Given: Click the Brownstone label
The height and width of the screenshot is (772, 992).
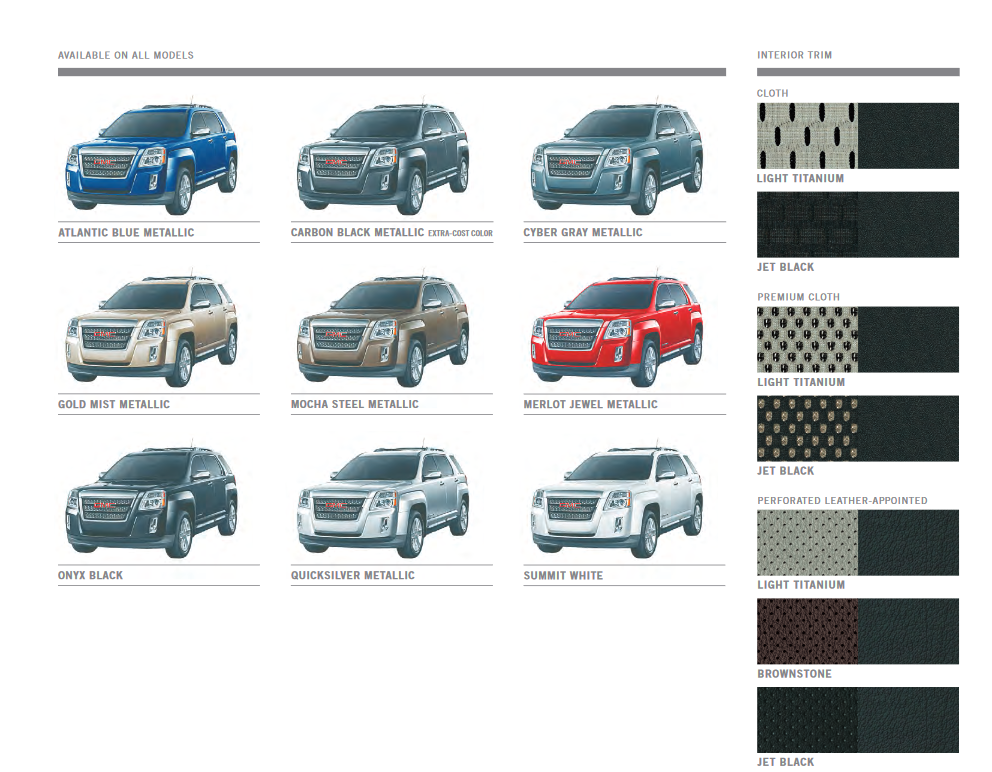Looking at the screenshot, I should (795, 675).
